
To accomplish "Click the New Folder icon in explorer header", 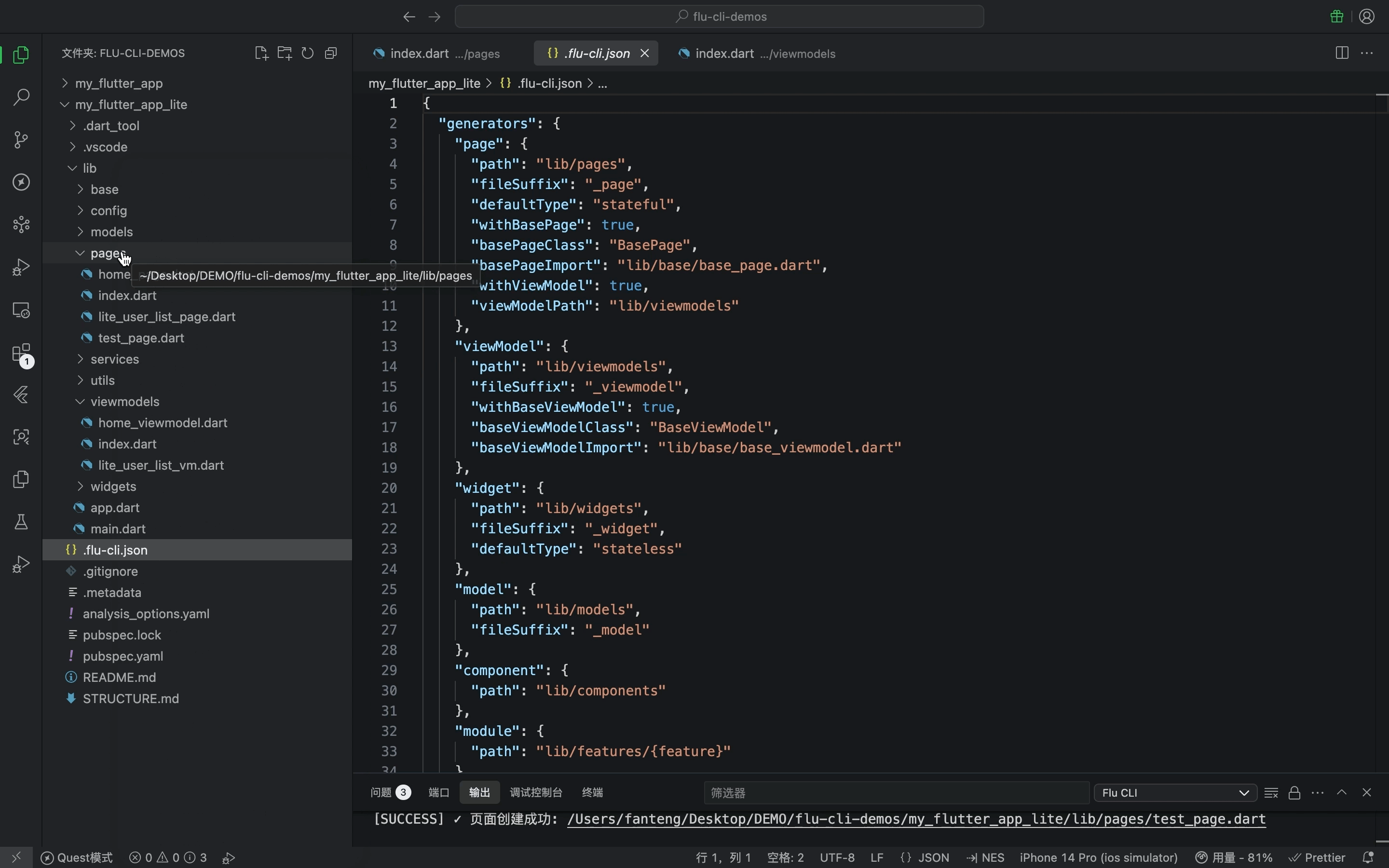I will point(285,54).
